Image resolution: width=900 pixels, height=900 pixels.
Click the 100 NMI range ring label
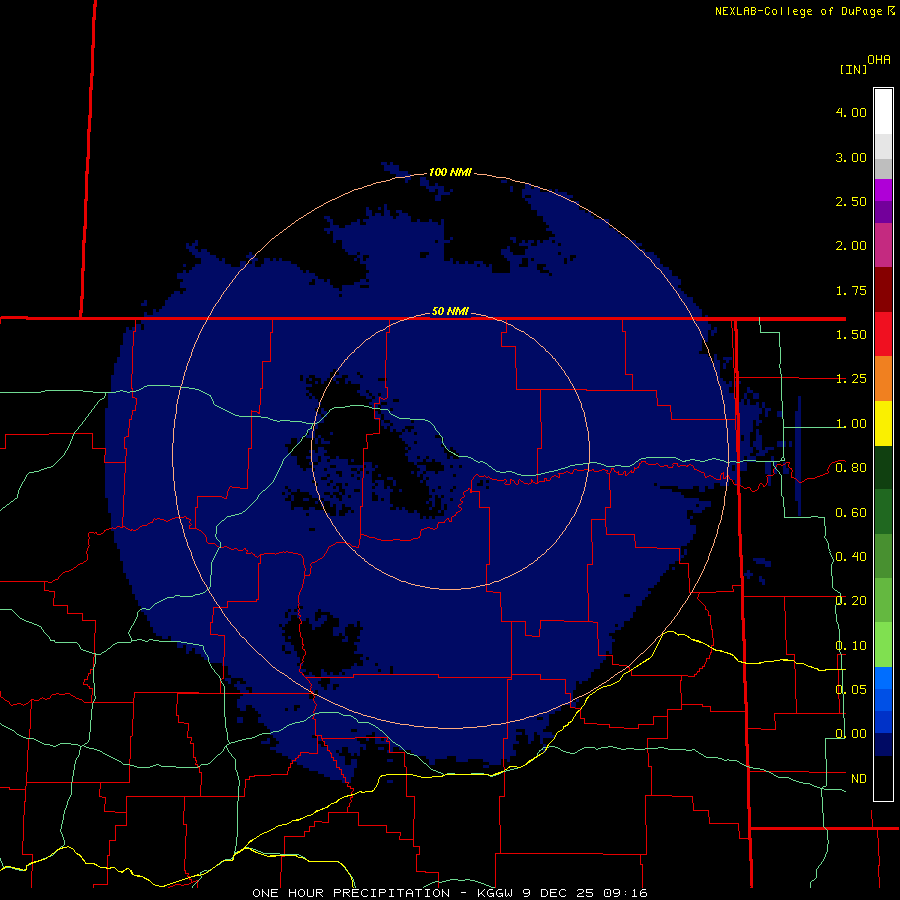[450, 172]
